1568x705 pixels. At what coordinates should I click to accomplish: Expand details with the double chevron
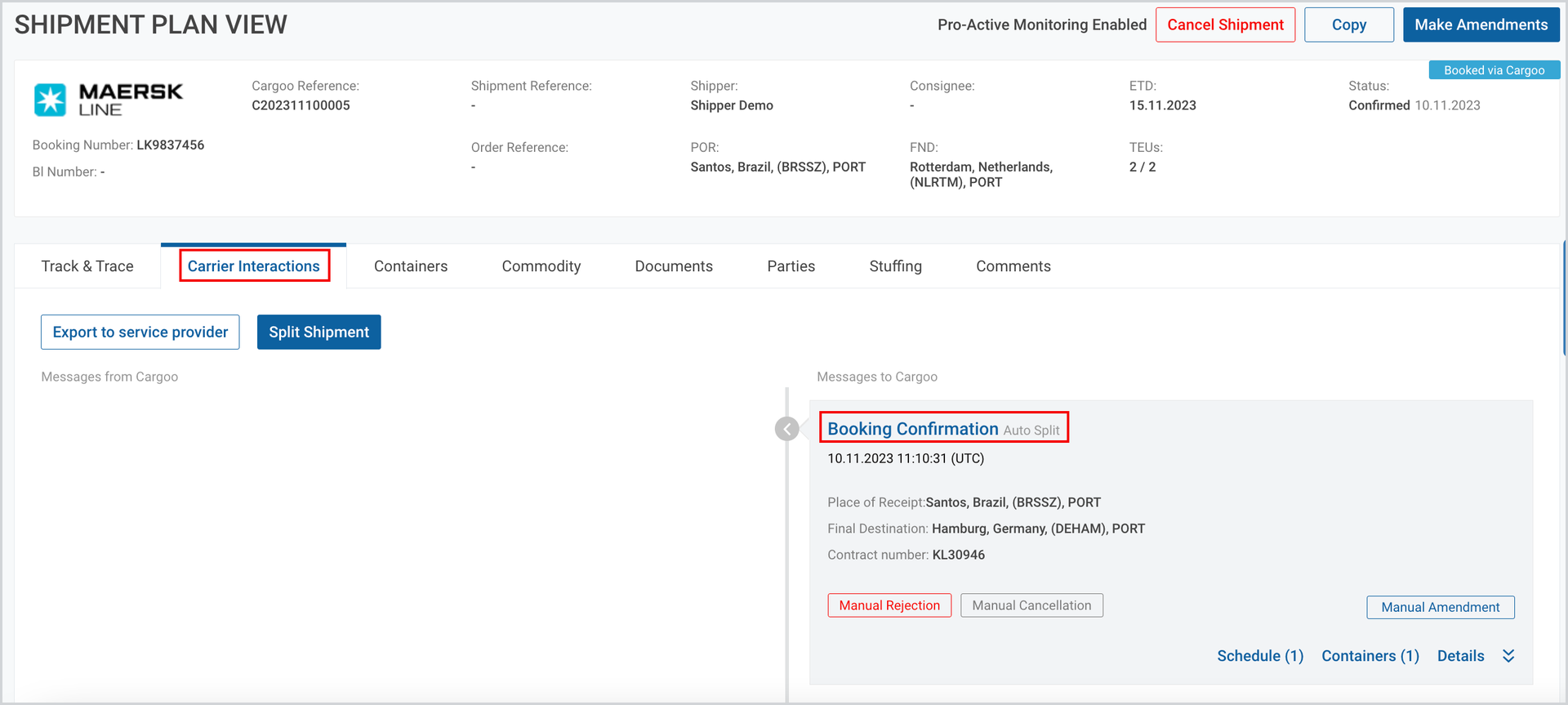(x=1508, y=656)
